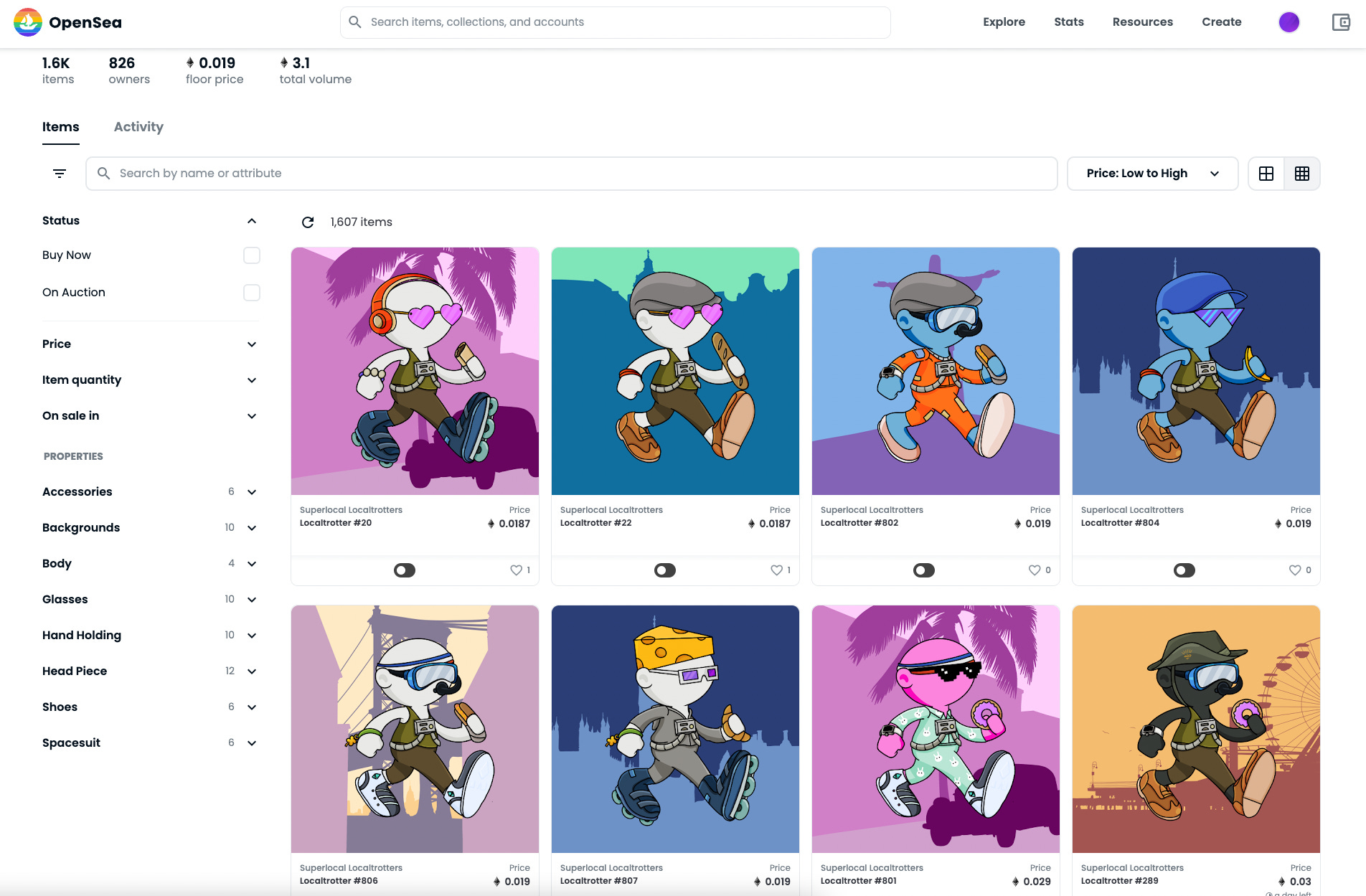1366x896 pixels.
Task: Click the refresh icon next to 1,607 items
Action: [308, 222]
